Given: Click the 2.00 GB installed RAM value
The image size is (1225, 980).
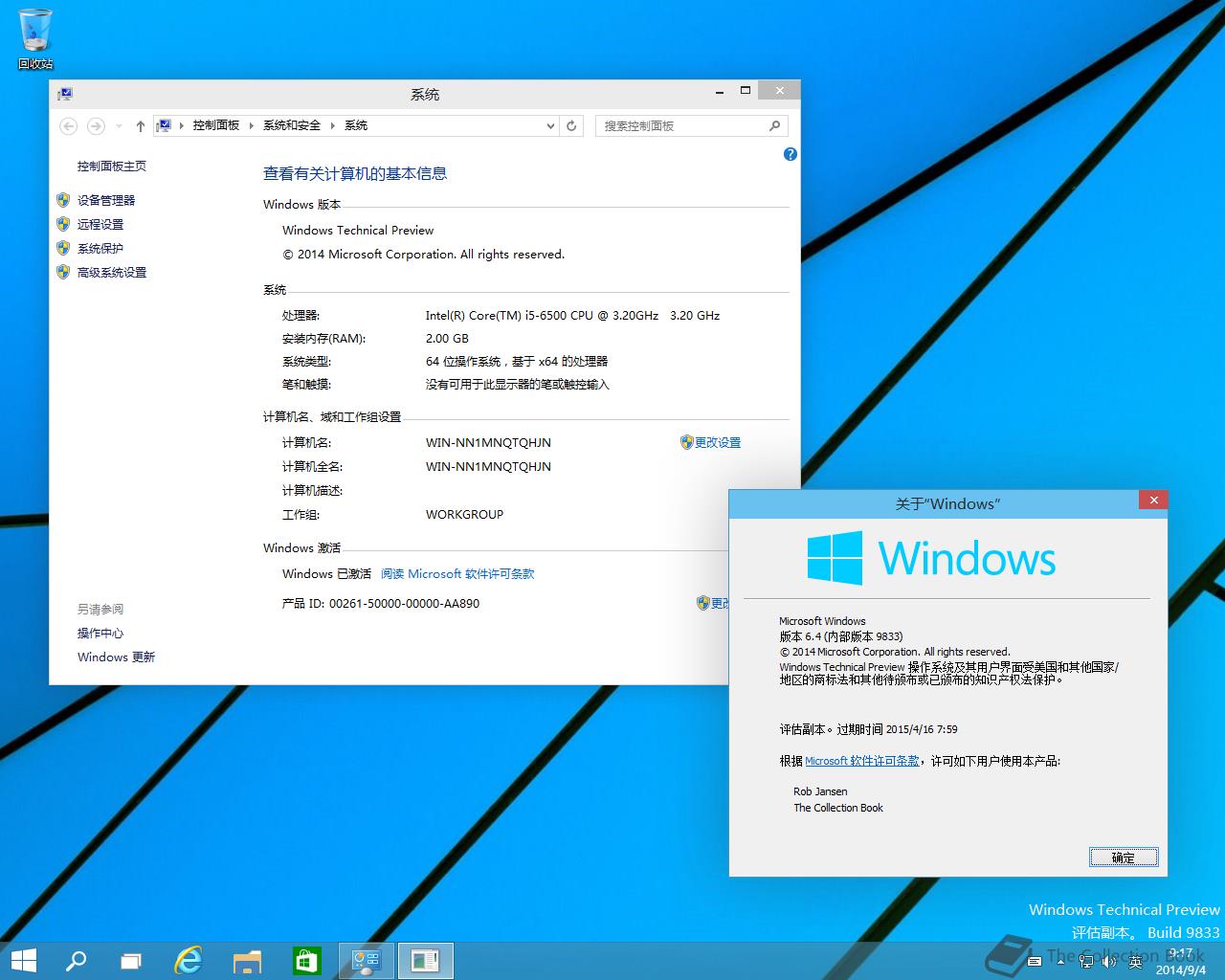Looking at the screenshot, I should pos(447,338).
